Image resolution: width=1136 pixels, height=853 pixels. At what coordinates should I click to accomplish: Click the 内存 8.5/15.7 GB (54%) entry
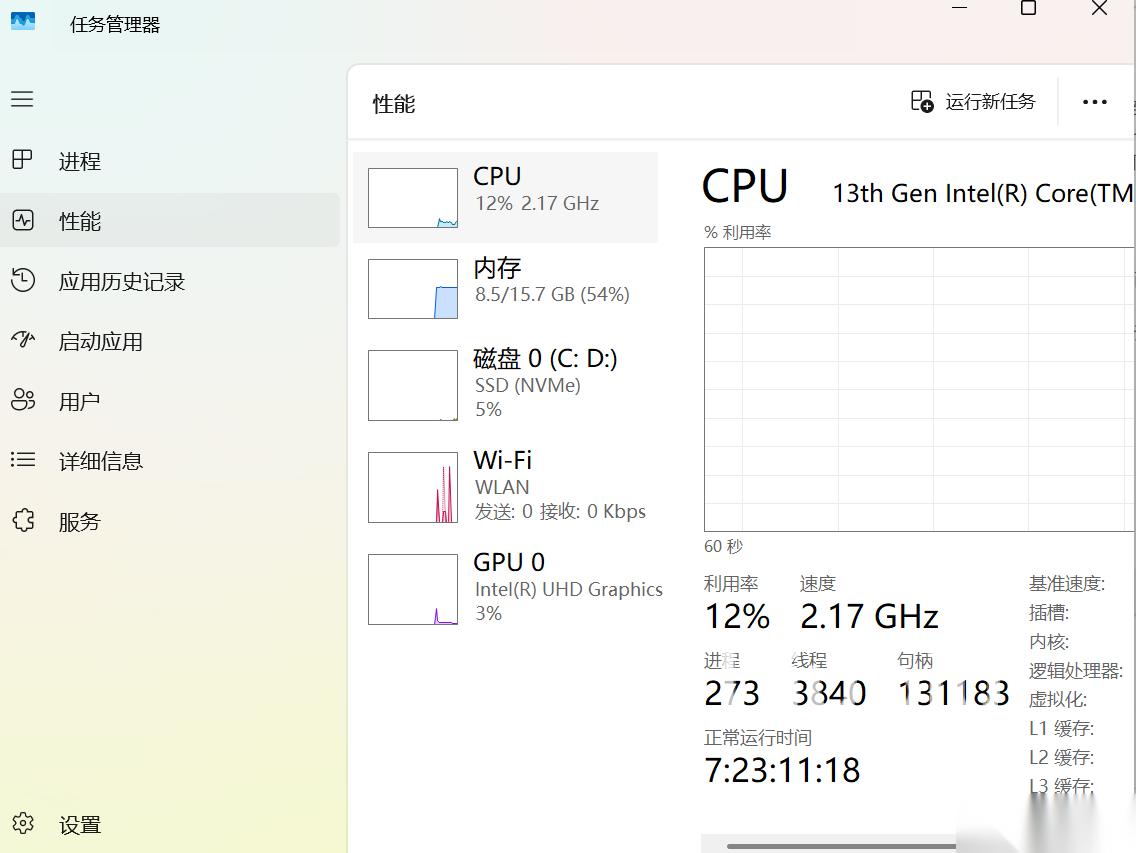[506, 288]
